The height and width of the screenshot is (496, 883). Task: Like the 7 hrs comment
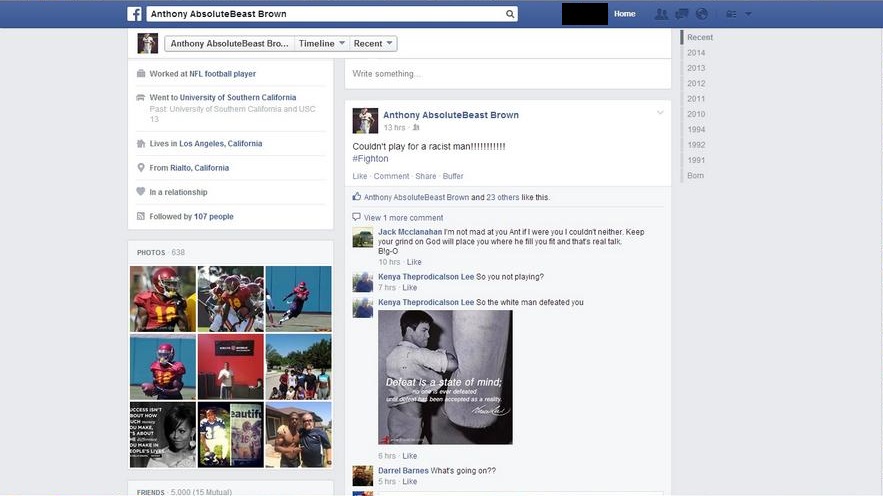click(409, 287)
